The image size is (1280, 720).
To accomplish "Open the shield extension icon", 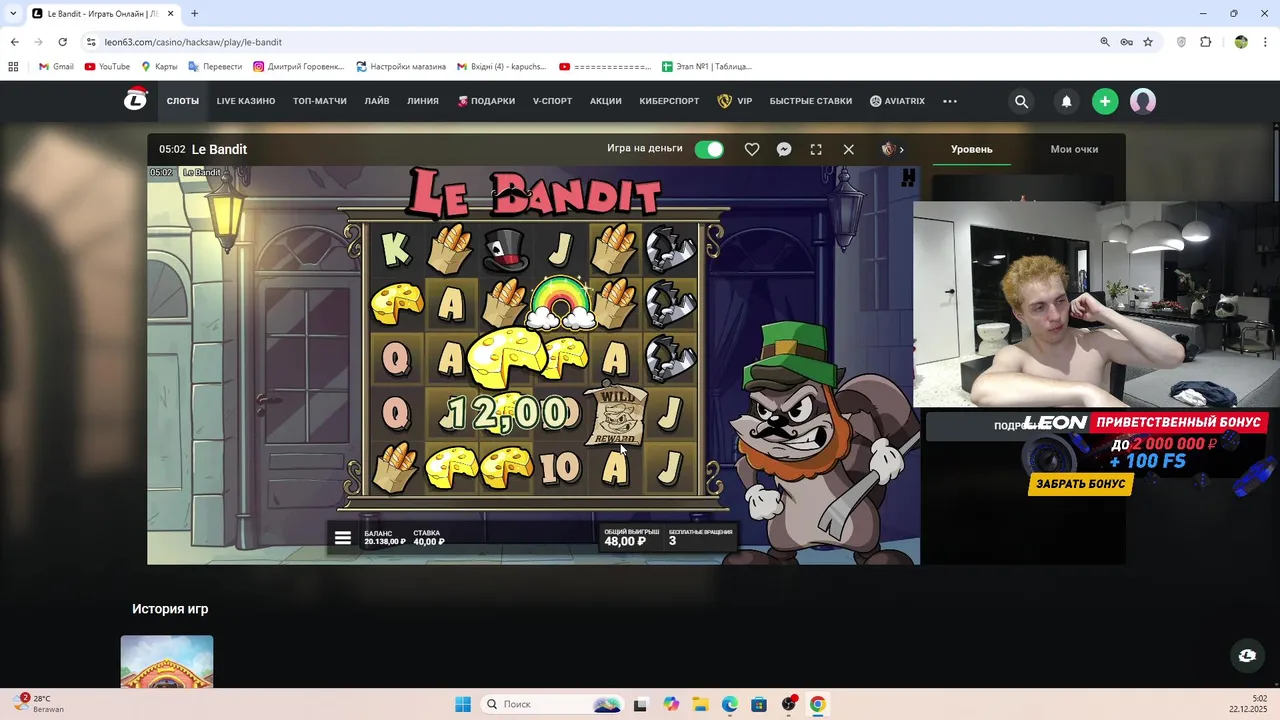I will pyautogui.click(x=1181, y=42).
